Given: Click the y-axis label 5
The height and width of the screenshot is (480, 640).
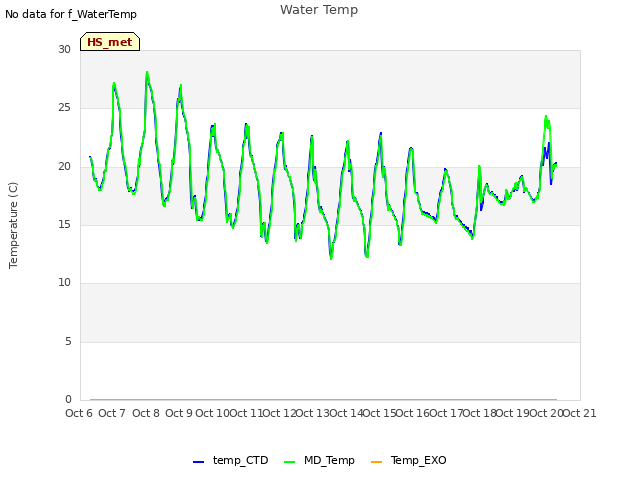Looking at the screenshot, I should click(x=68, y=341).
